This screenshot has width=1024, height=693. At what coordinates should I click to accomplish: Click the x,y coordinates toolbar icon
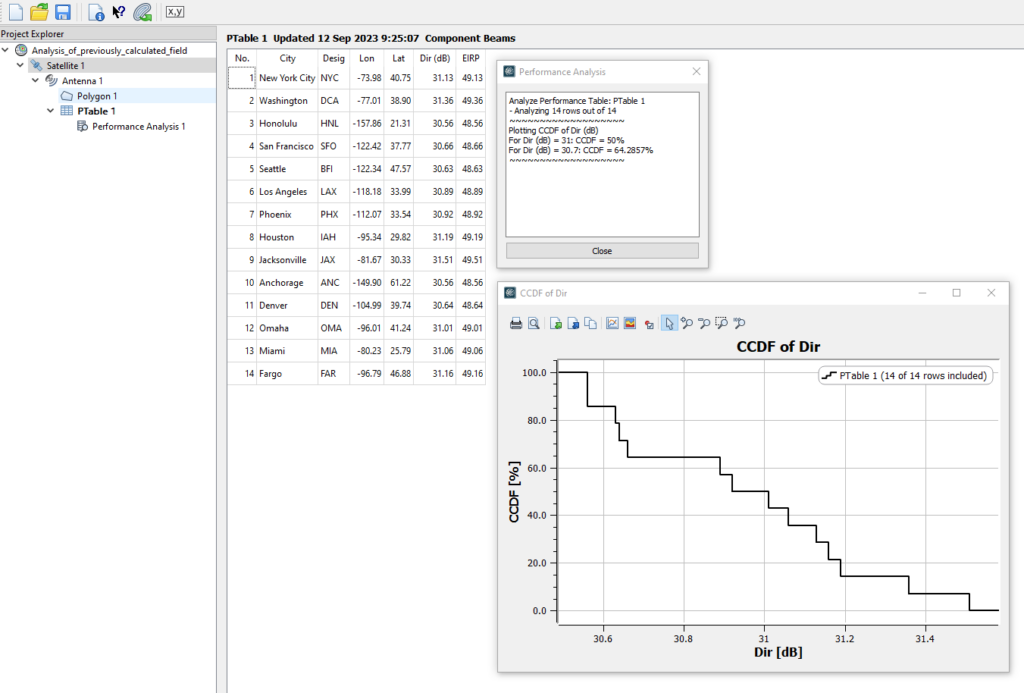pos(174,12)
